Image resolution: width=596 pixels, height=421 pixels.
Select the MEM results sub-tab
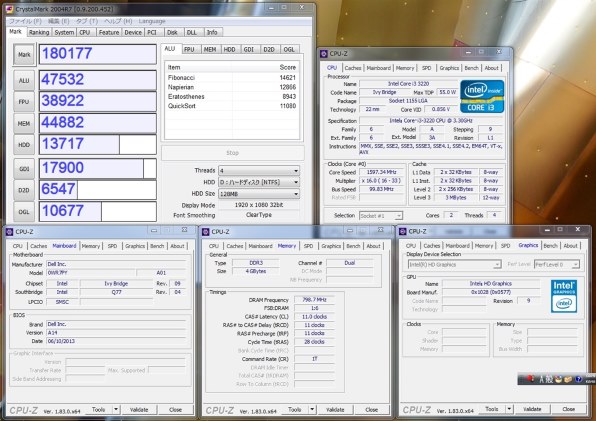(210, 49)
